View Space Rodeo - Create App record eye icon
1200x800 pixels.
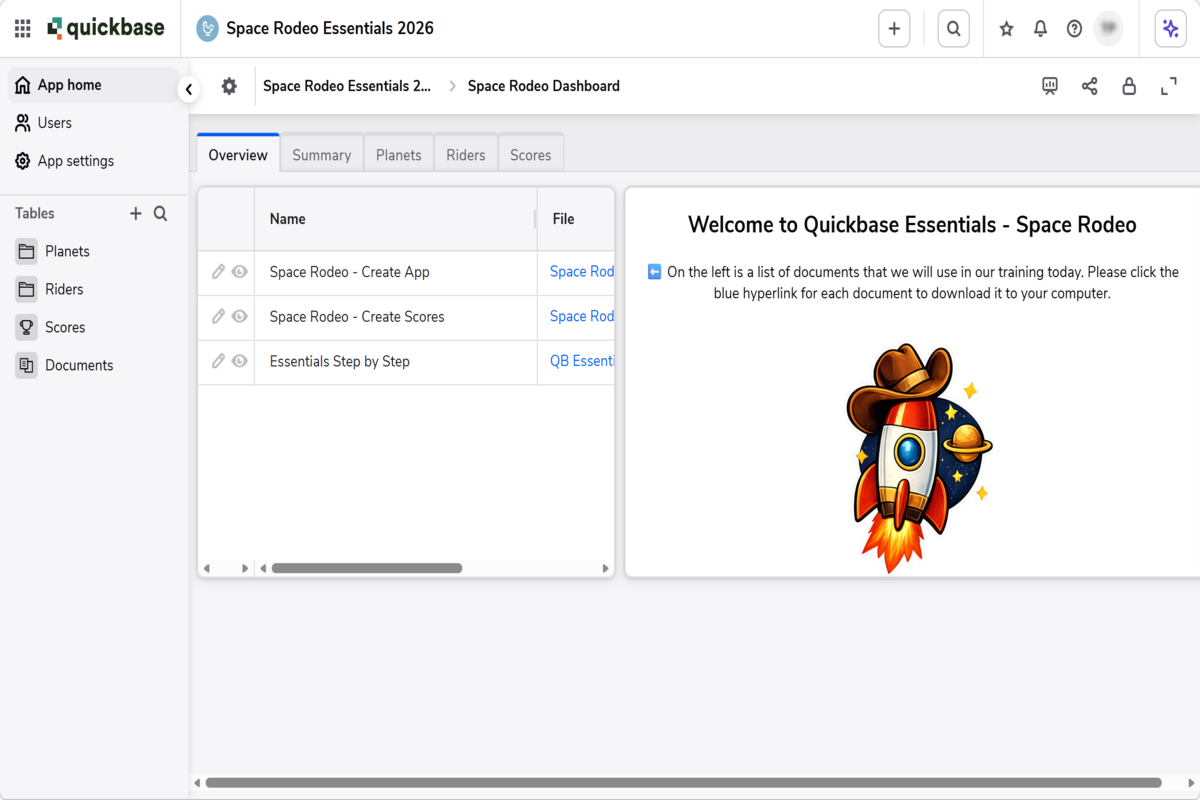pyautogui.click(x=239, y=271)
